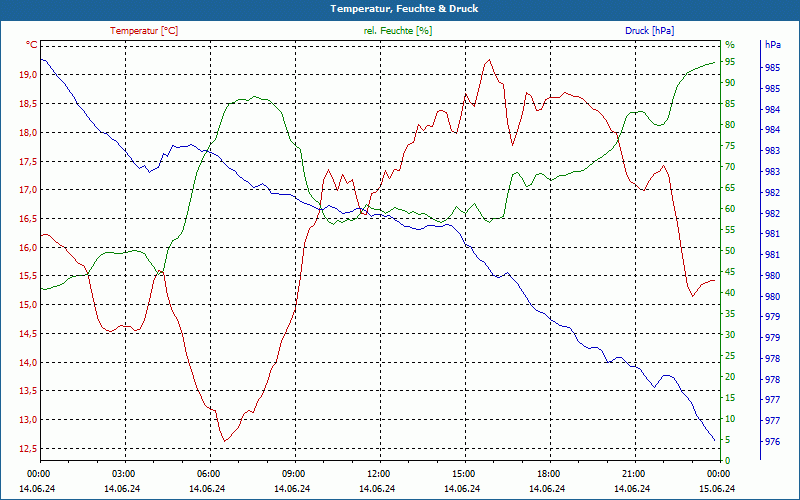Click the '17,0' temperature axis value
Viewport: 800px width, 500px height.
[29, 190]
